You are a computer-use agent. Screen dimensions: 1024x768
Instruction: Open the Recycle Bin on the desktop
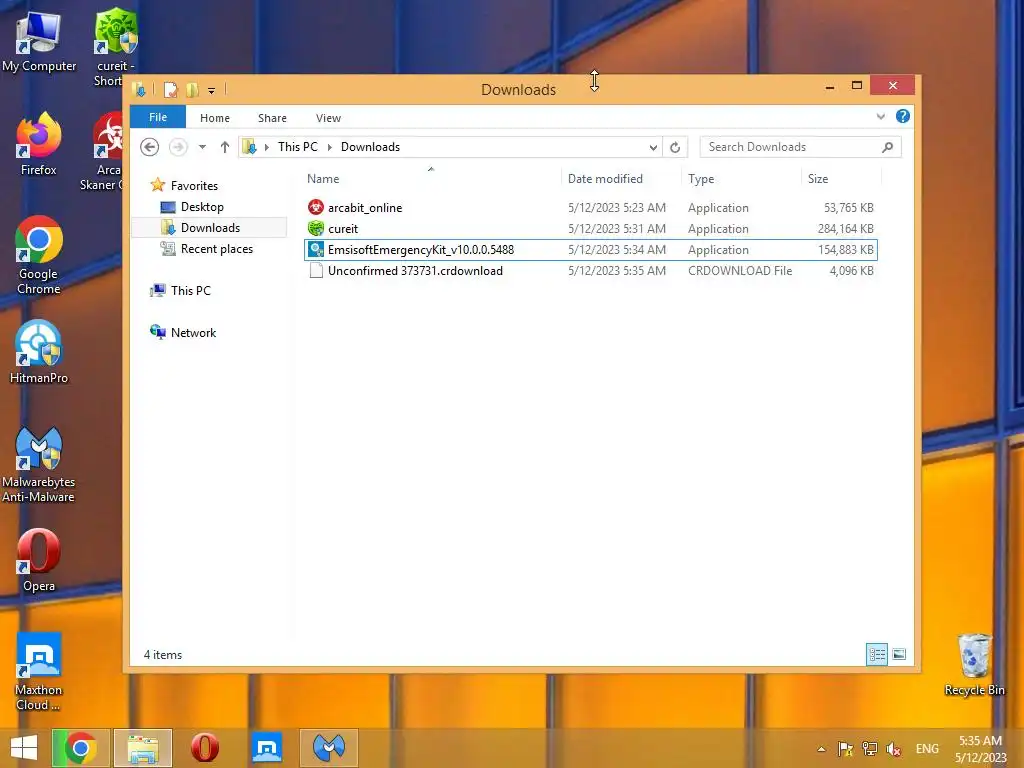(974, 665)
